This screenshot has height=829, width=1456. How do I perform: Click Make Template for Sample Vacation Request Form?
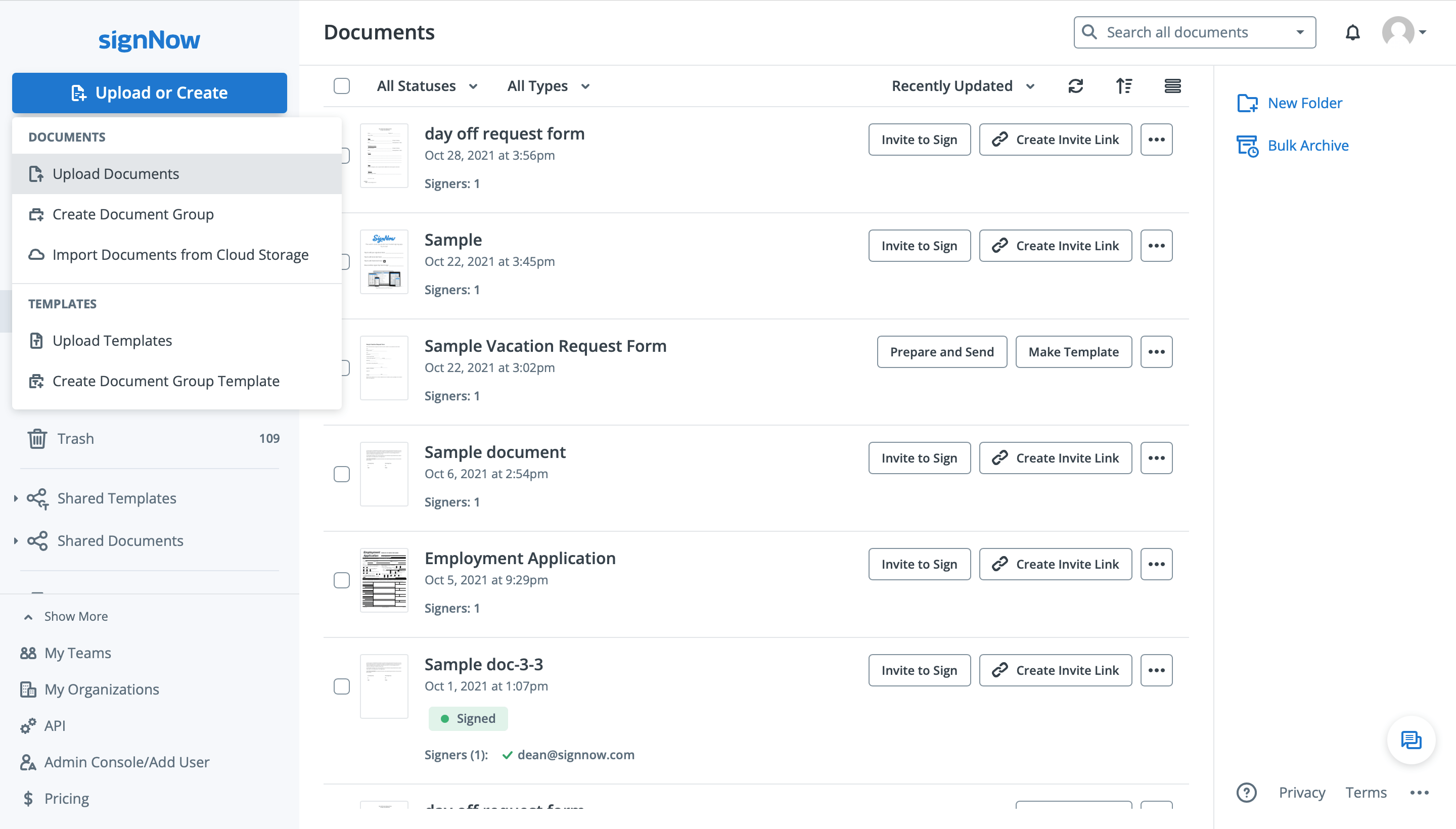(x=1073, y=352)
